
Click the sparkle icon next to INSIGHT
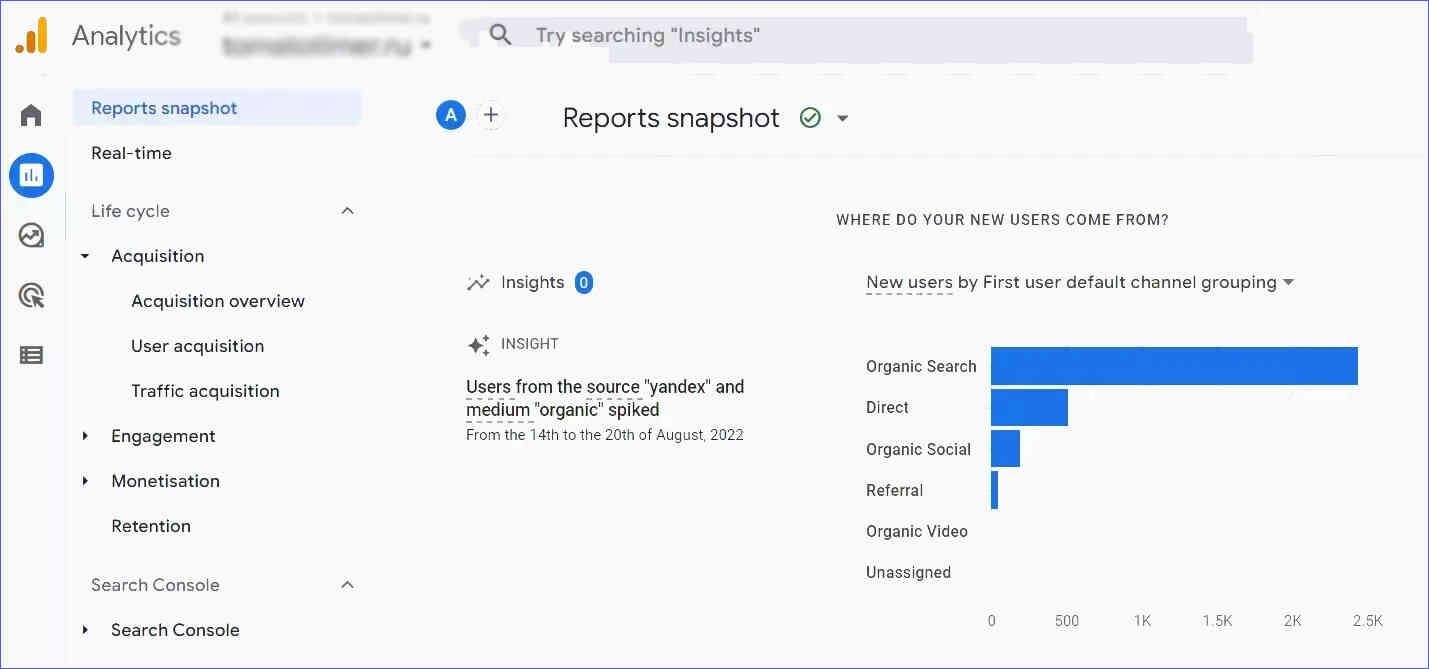477,344
